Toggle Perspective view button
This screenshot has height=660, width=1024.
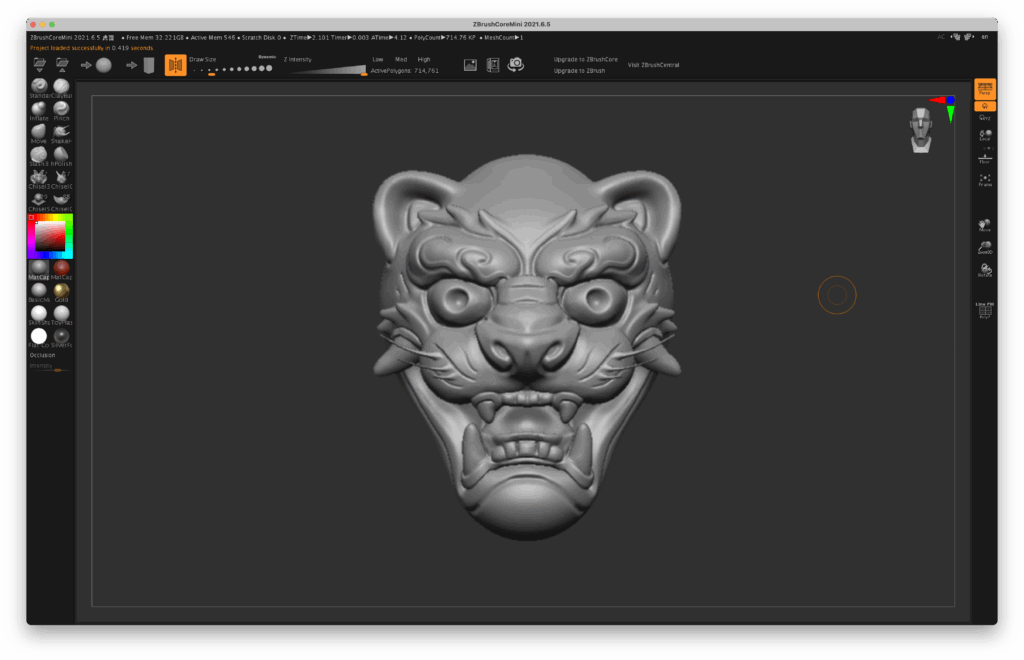(x=985, y=89)
